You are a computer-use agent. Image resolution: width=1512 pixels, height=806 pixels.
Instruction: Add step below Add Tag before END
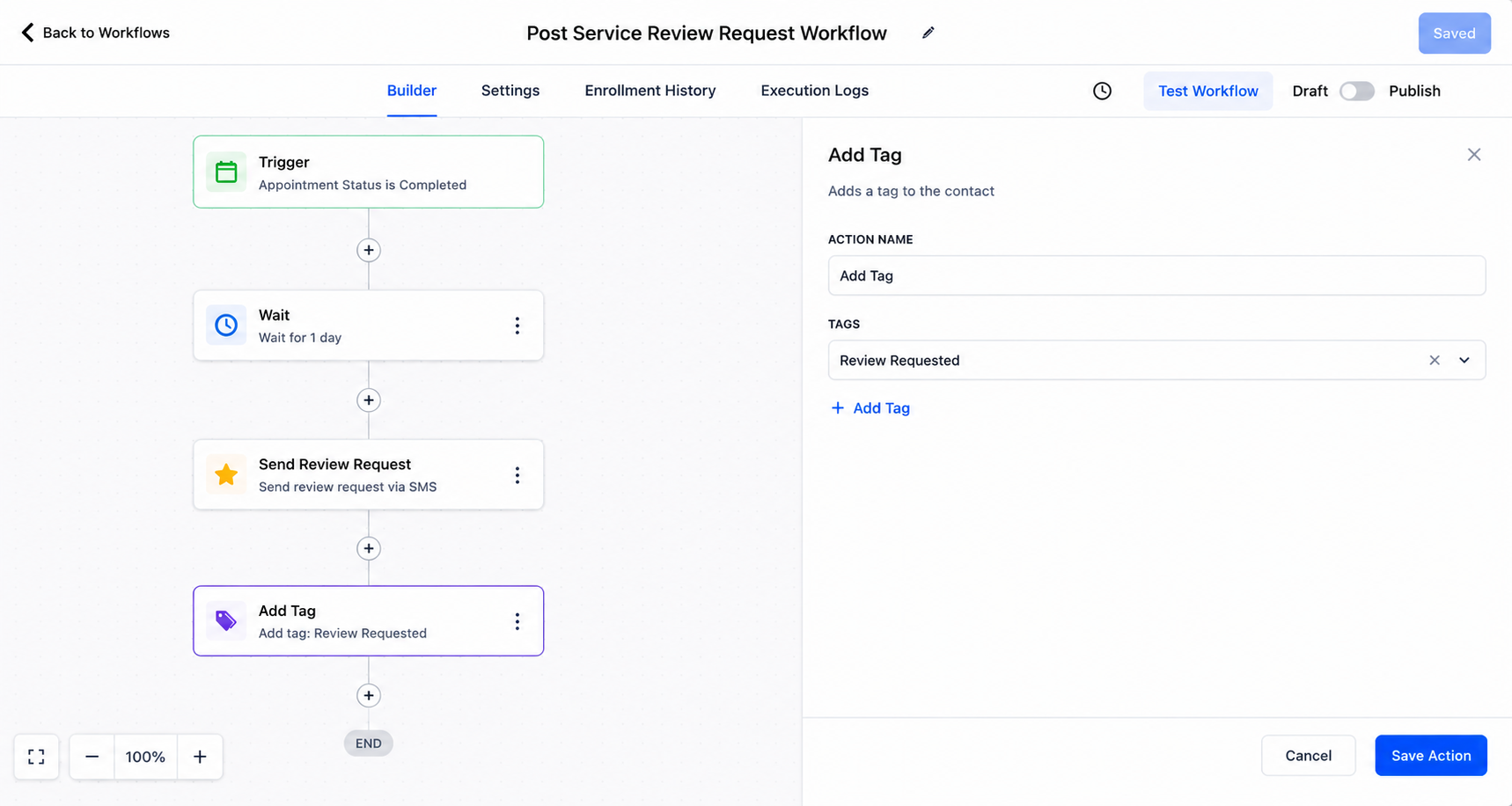(369, 695)
